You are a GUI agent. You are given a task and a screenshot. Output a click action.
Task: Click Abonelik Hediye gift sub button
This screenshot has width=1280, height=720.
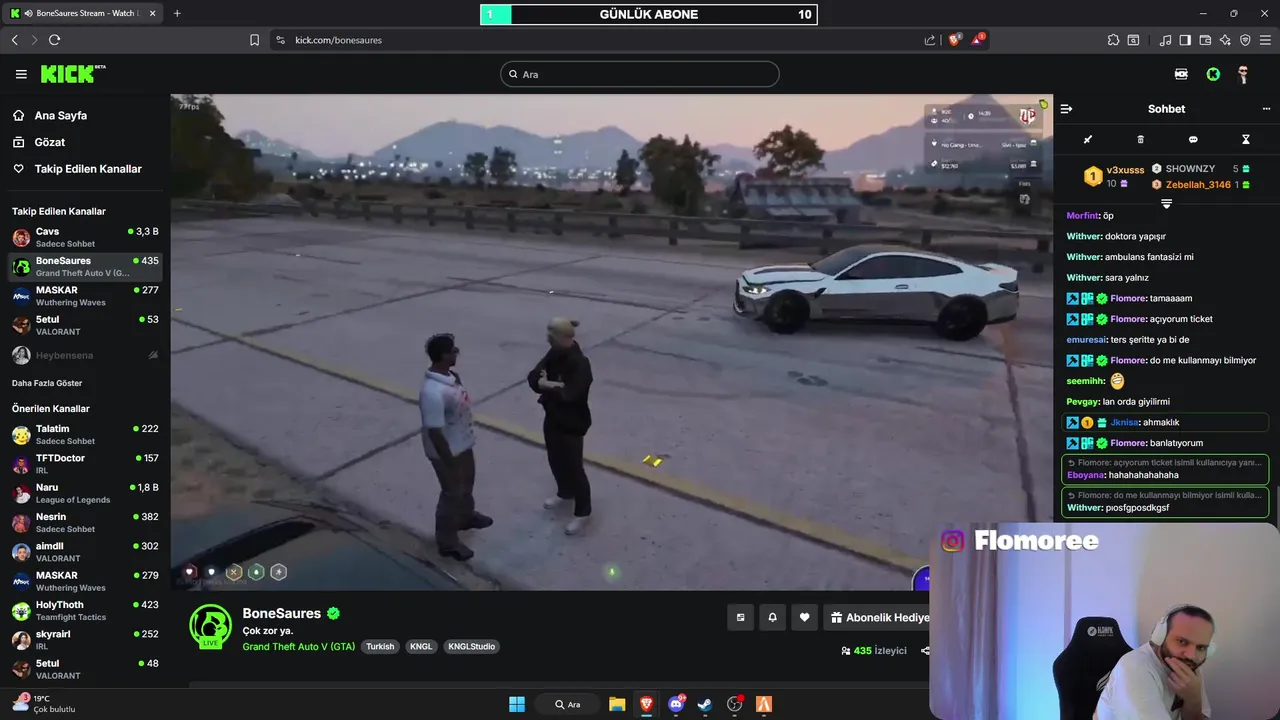pos(877,618)
